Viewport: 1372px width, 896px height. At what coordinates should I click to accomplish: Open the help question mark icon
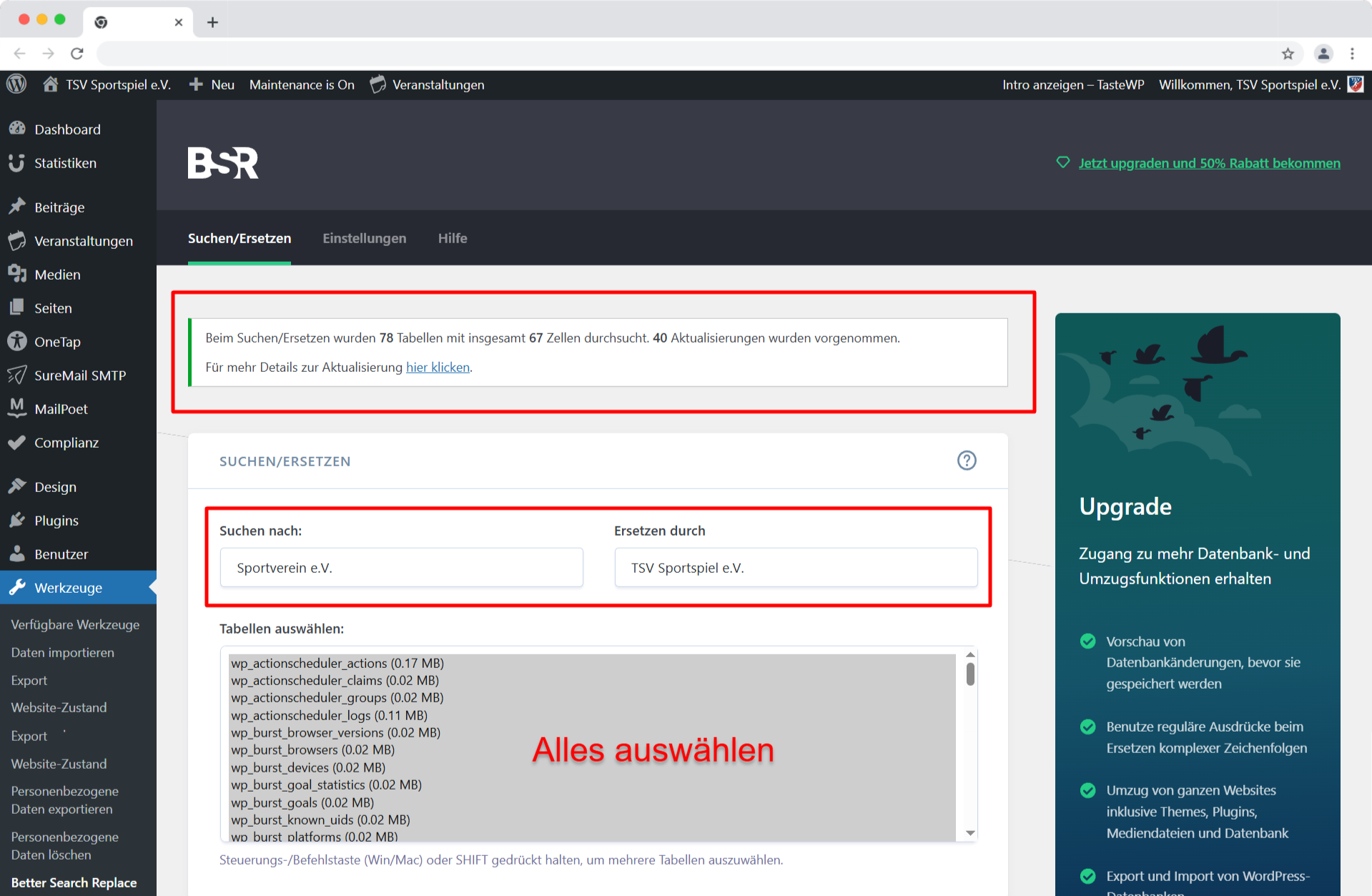[x=967, y=461]
